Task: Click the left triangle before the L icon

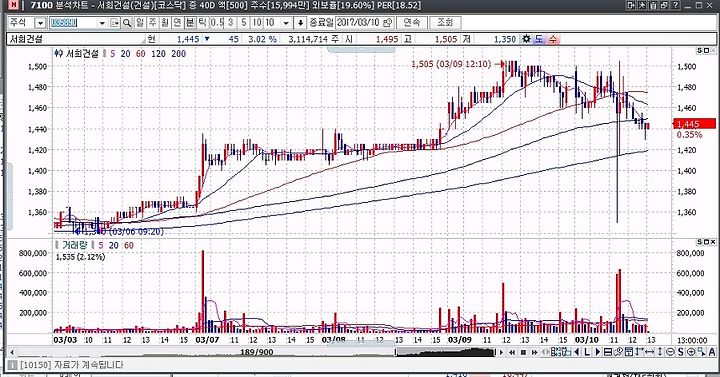Action: 577,352
